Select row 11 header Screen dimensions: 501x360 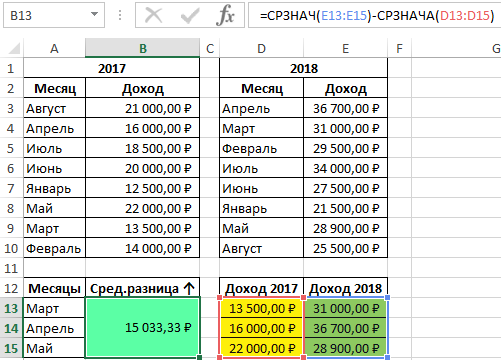[11, 268]
